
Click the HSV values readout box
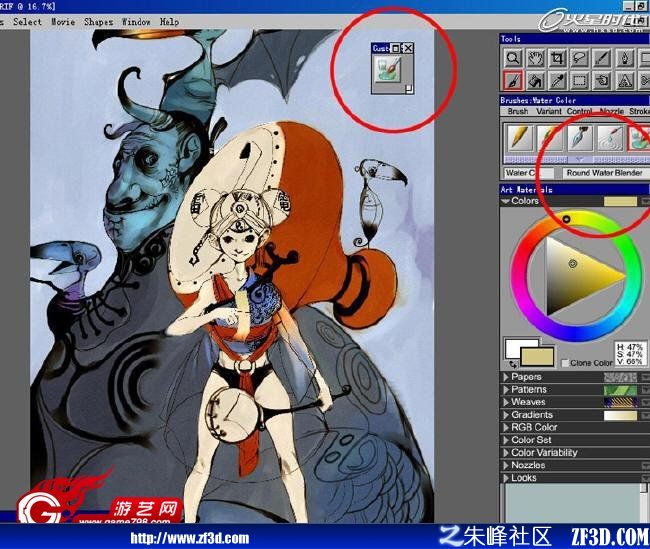pos(630,354)
